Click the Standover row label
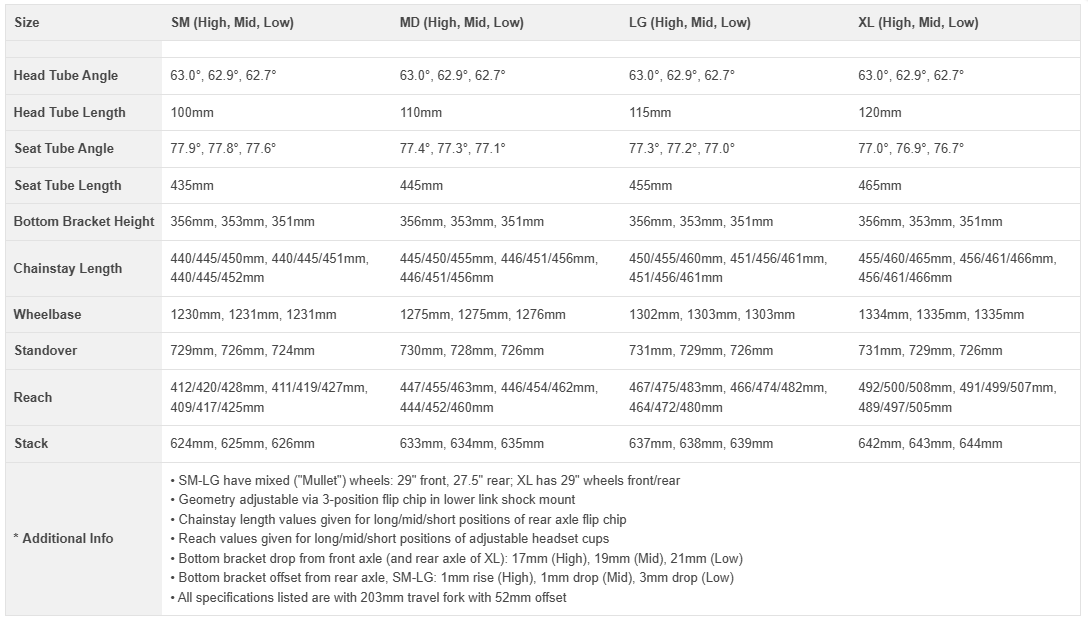The image size is (1088, 622). (45, 350)
